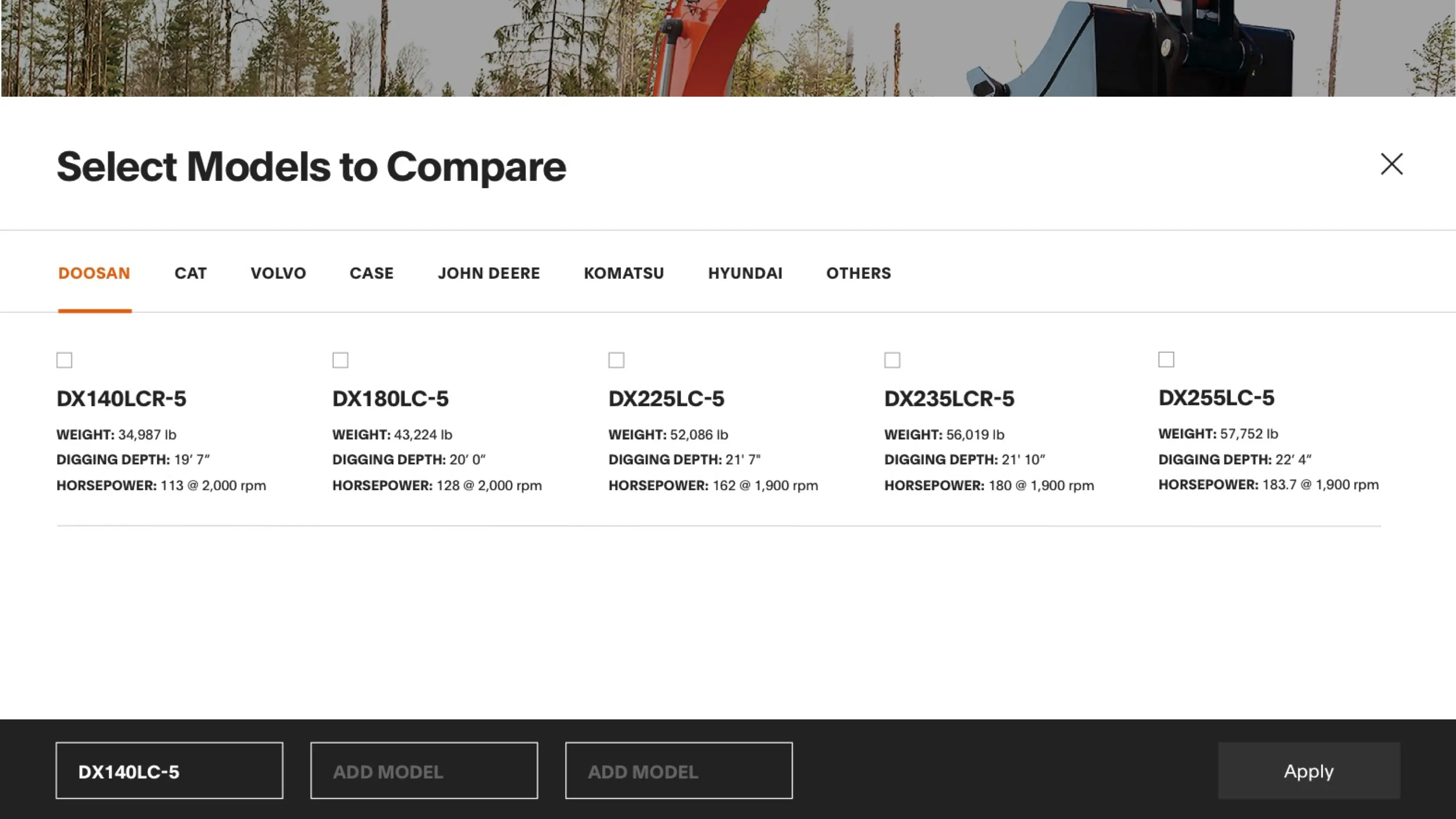This screenshot has width=1456, height=819.
Task: Click the second ADD MODEL slot
Action: [424, 770]
